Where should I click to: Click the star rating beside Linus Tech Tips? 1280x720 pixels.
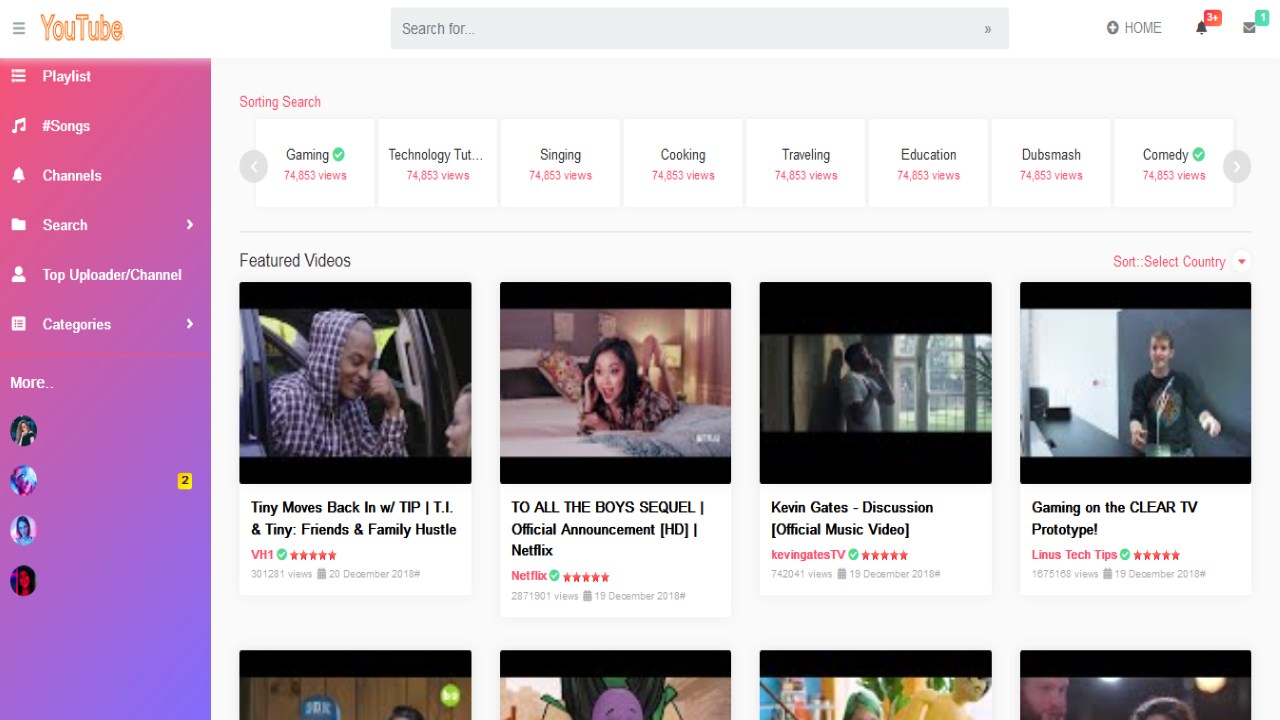click(x=1157, y=555)
